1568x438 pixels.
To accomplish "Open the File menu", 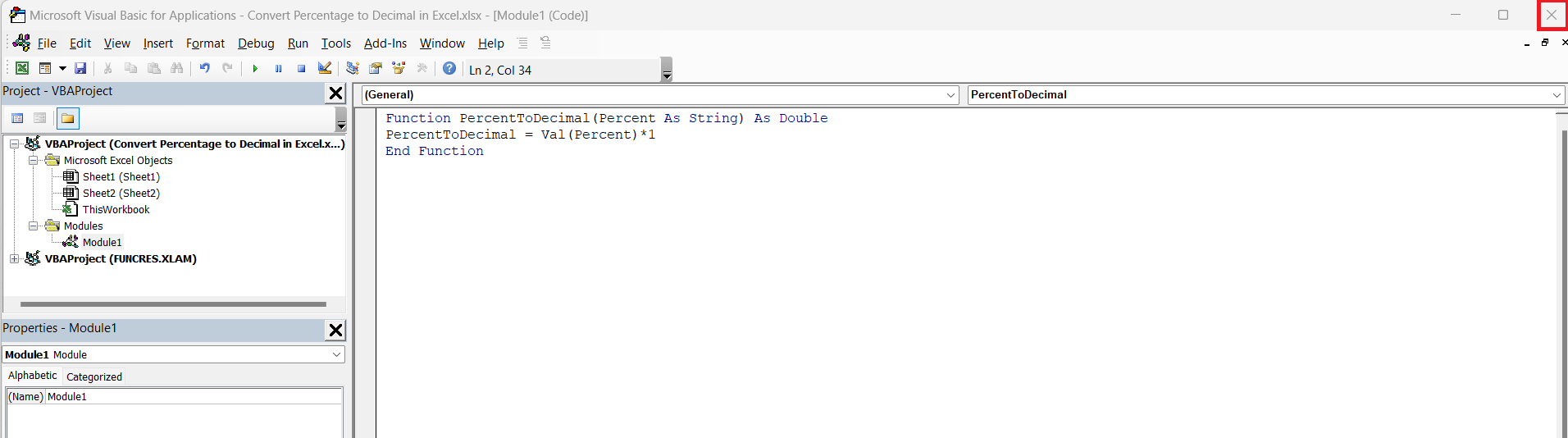I will (x=47, y=43).
